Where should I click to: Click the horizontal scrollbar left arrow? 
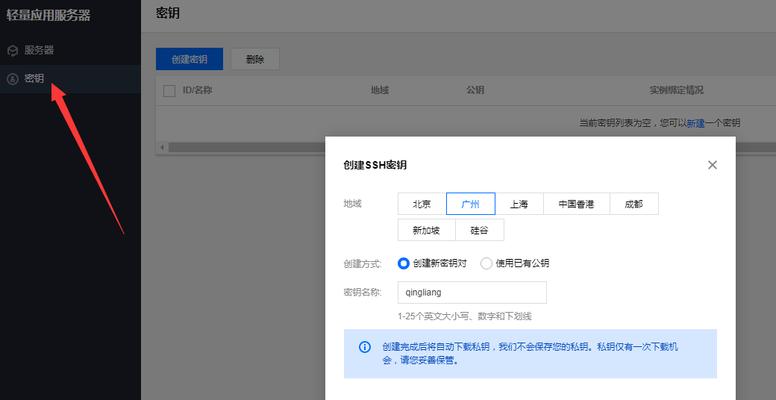coord(162,148)
